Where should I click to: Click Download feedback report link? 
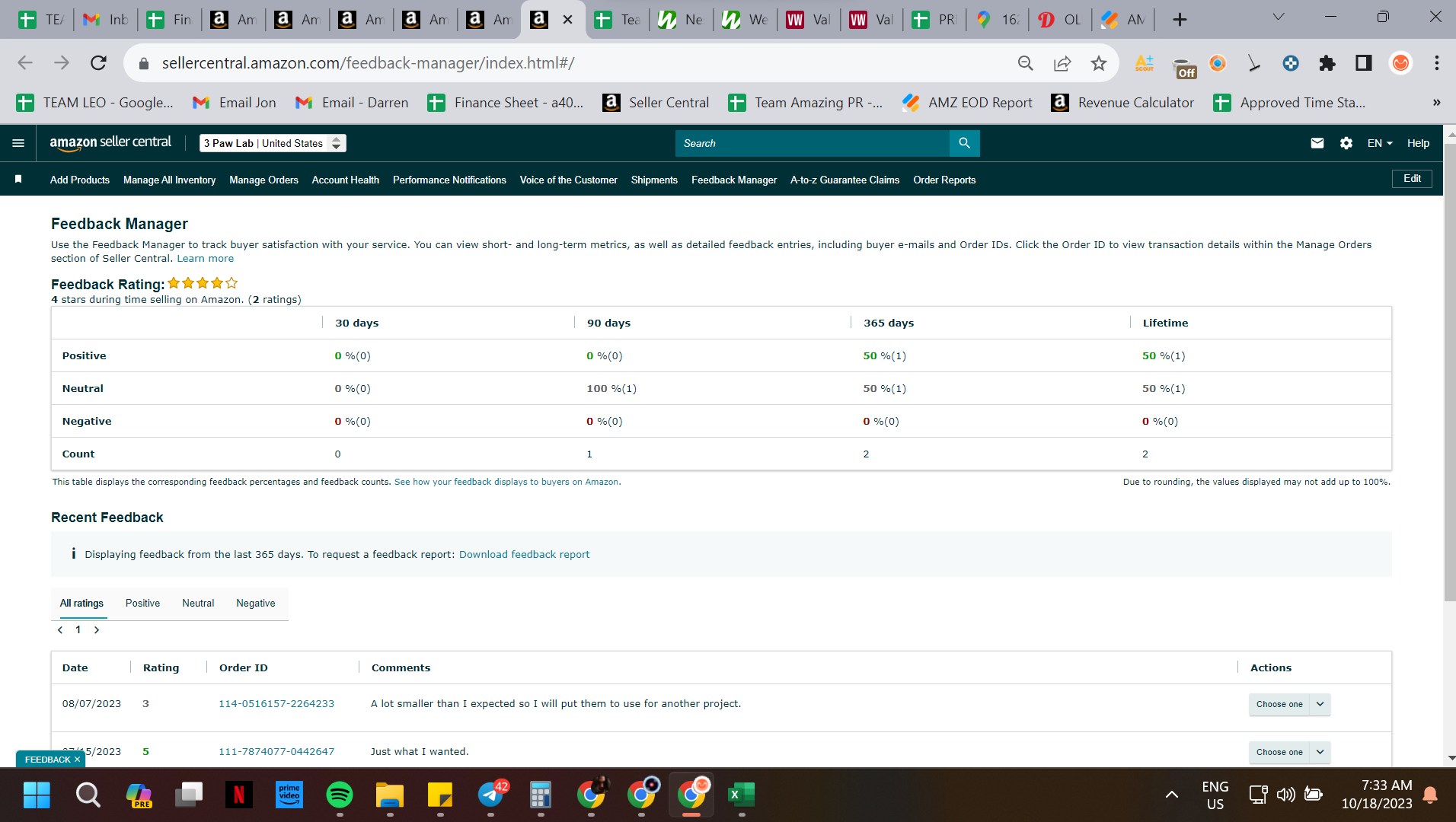[524, 554]
